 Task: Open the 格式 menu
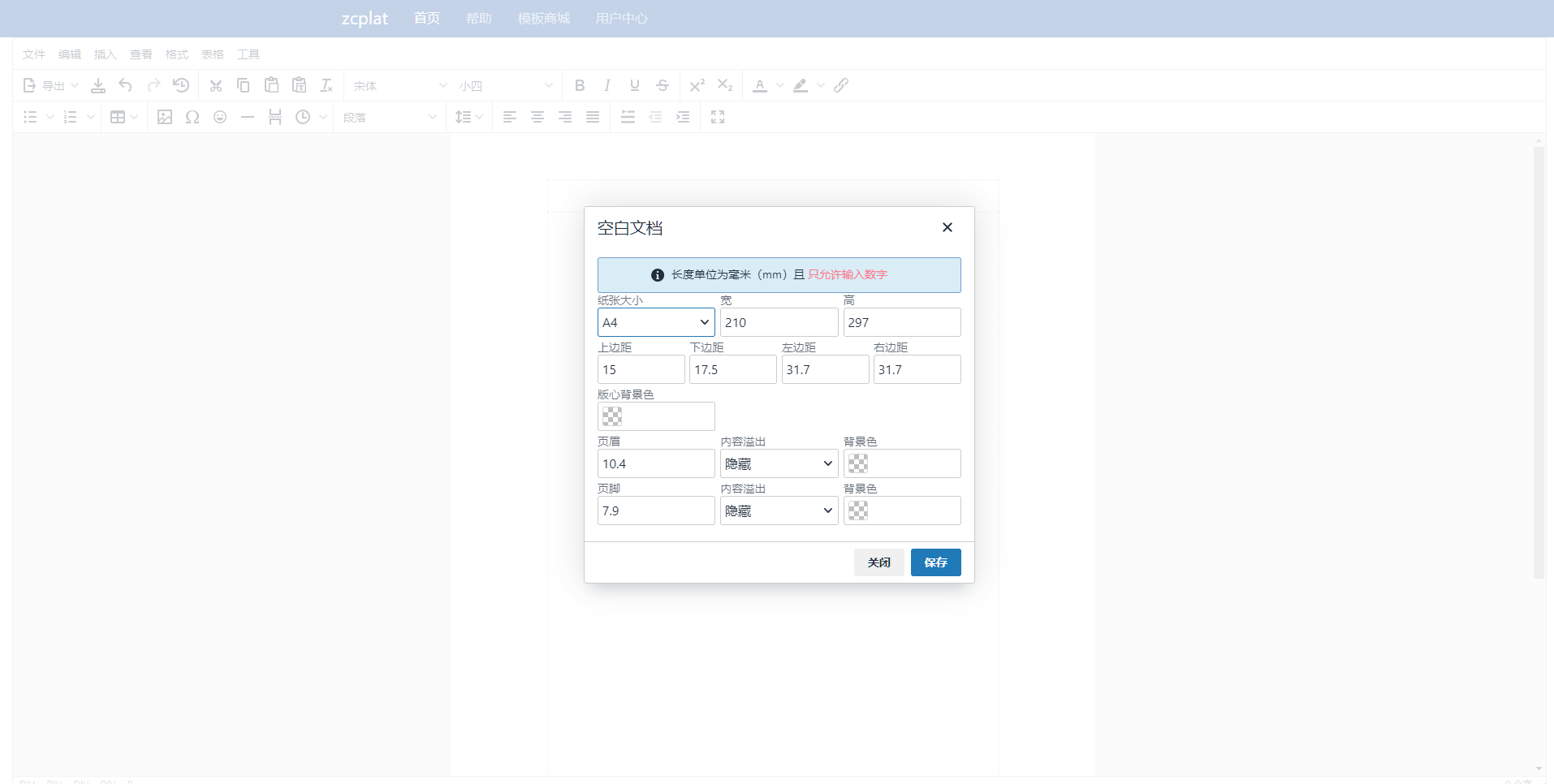(x=177, y=54)
